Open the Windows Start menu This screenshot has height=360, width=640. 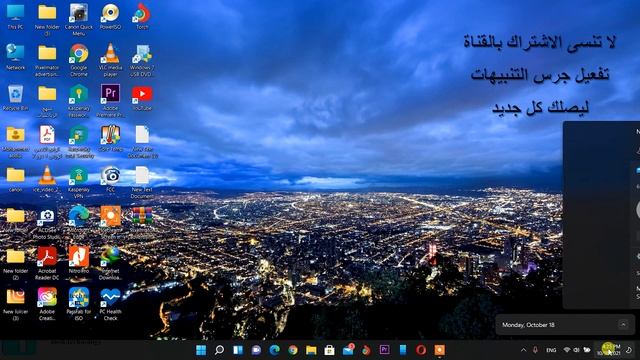(201, 350)
